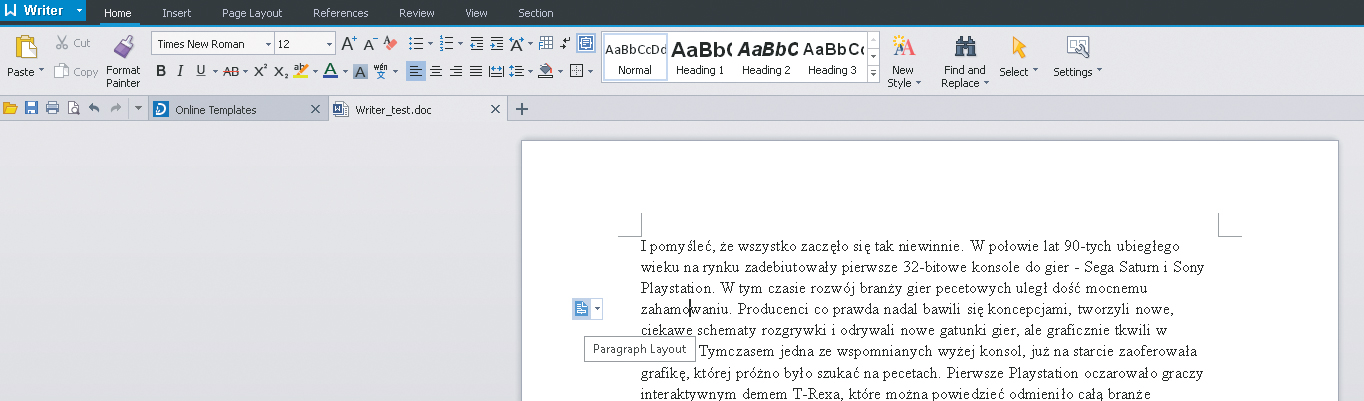This screenshot has height=401, width=1364.
Task: Open the Times New Roman font dropdown
Action: (x=268, y=44)
